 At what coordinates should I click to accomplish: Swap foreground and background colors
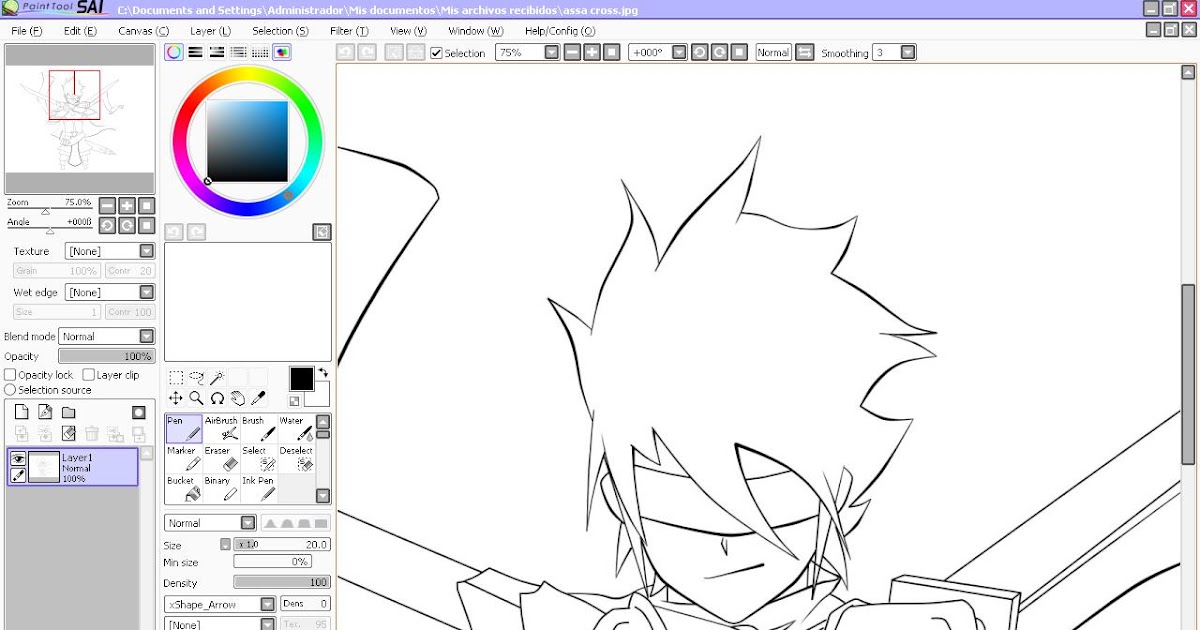click(x=323, y=373)
